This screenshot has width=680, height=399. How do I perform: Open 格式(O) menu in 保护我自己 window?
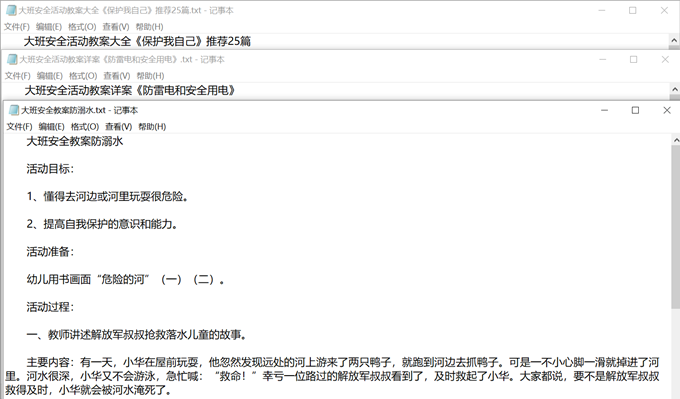pos(82,27)
